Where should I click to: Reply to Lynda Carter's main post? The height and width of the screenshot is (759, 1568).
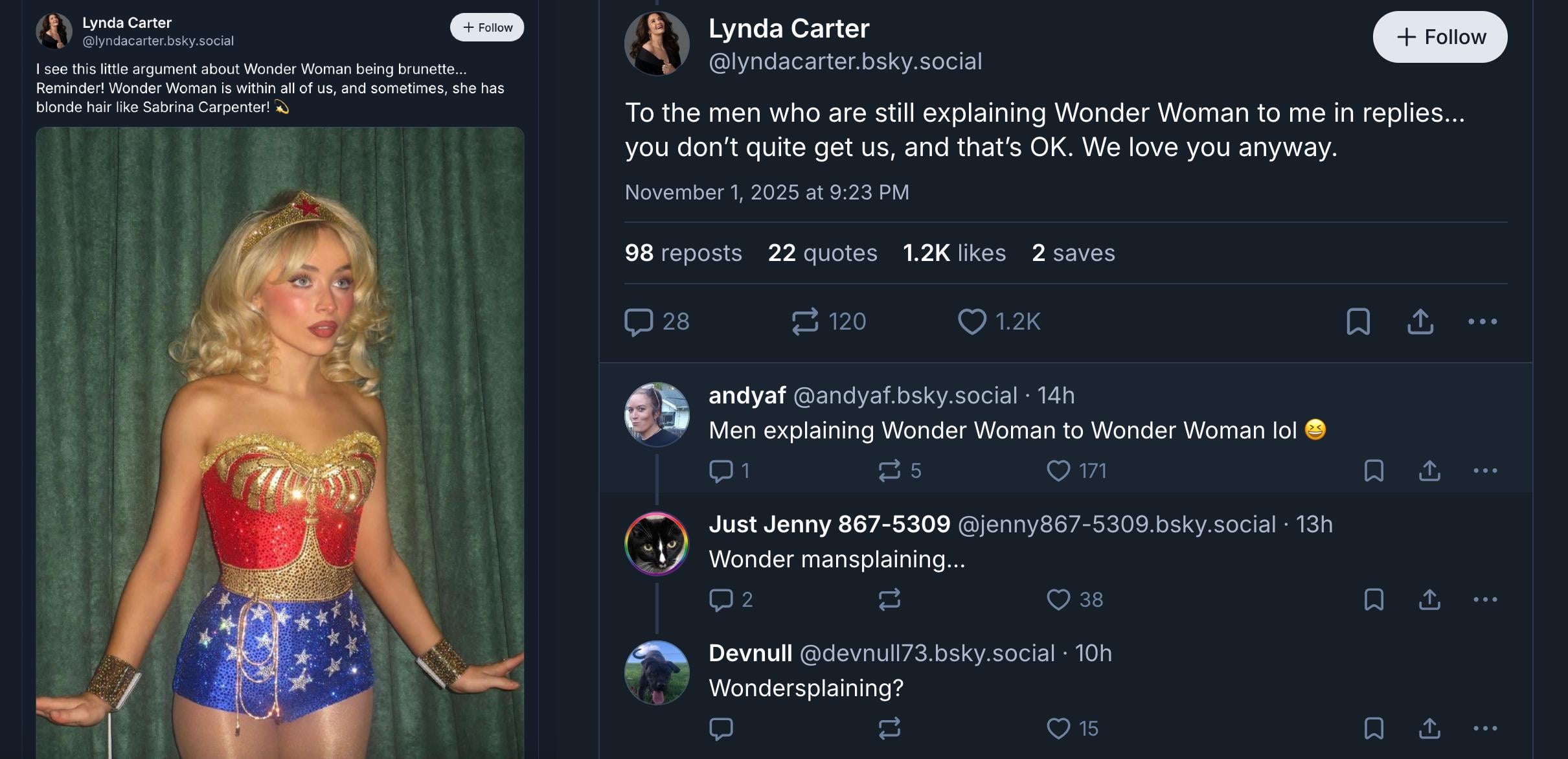pyautogui.click(x=639, y=322)
